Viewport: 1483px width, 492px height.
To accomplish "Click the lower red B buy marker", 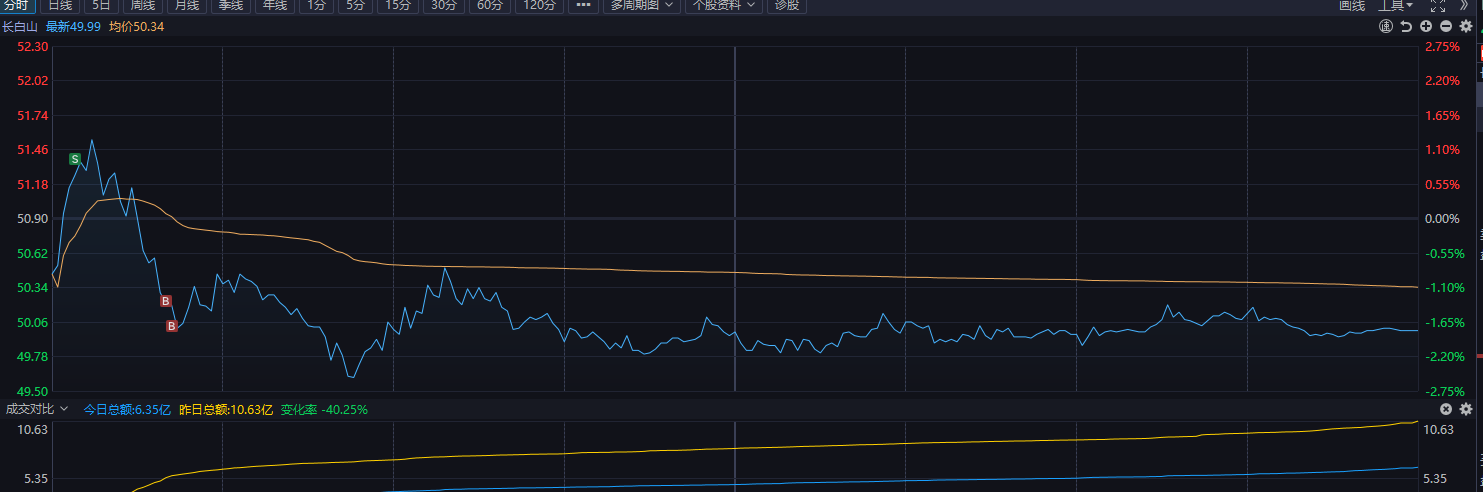I will point(172,326).
